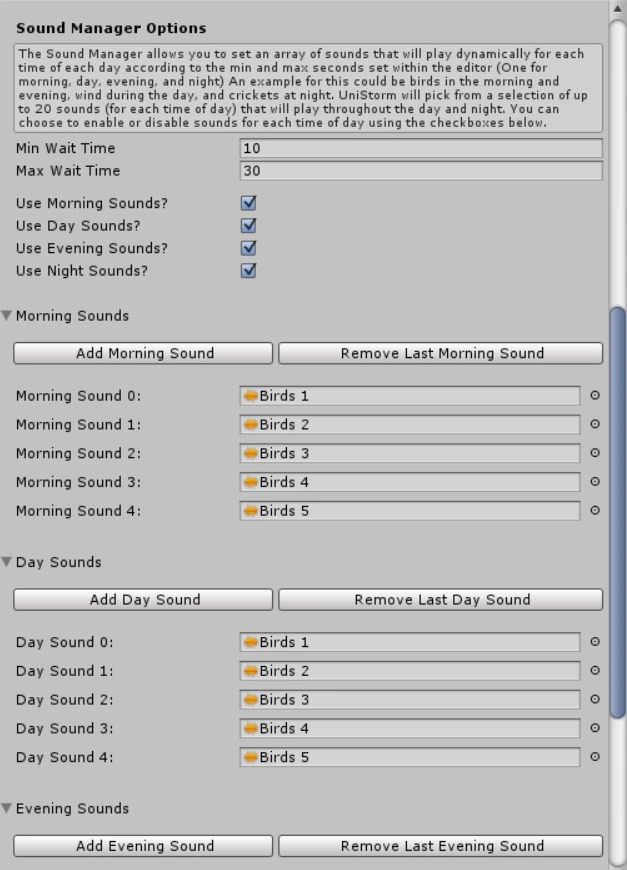Collapse the Day Sounds section
627x870 pixels.
click(7, 562)
